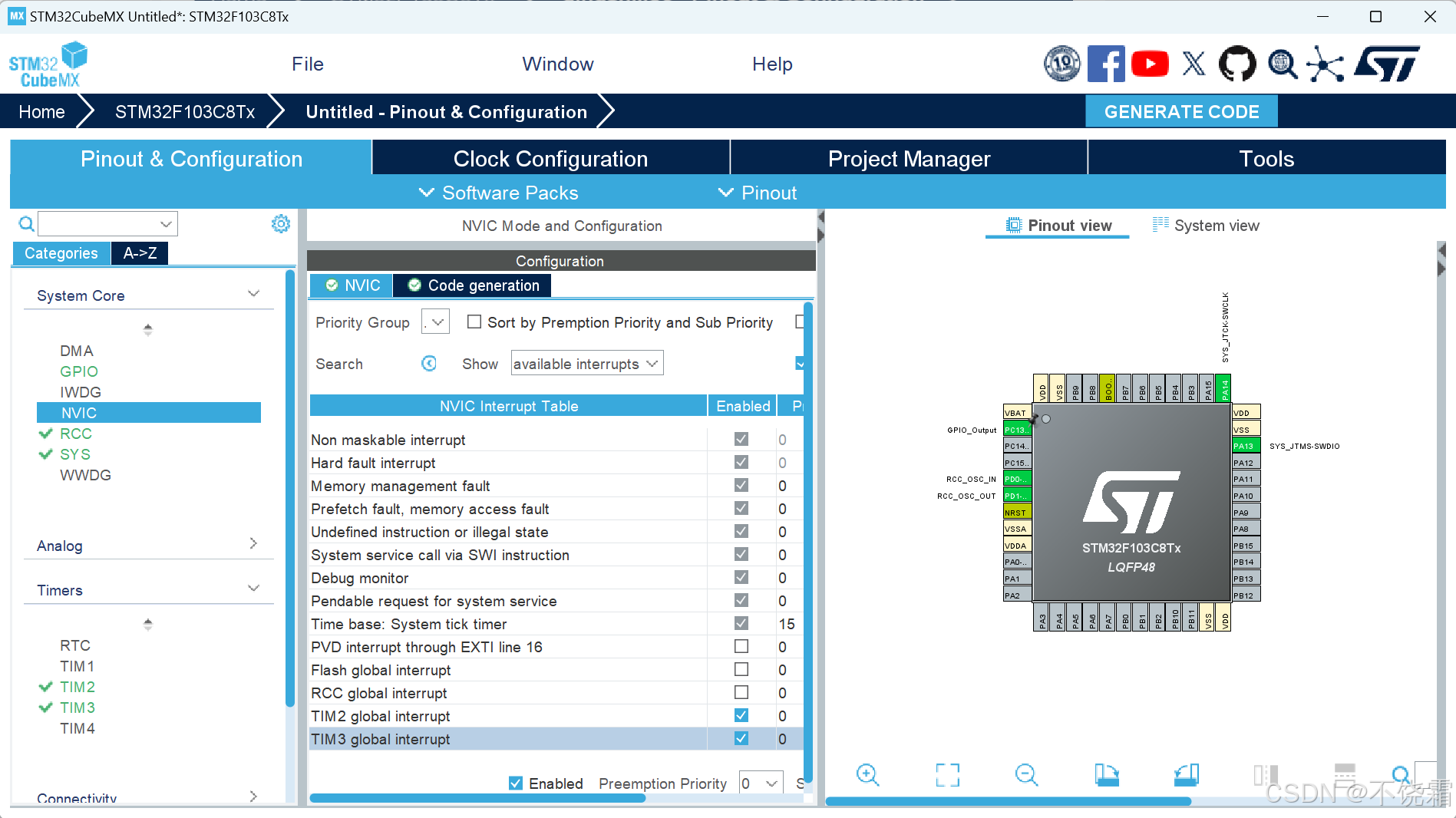Zoom in on the pinout chip view
The height and width of the screenshot is (818, 1456).
(867, 775)
